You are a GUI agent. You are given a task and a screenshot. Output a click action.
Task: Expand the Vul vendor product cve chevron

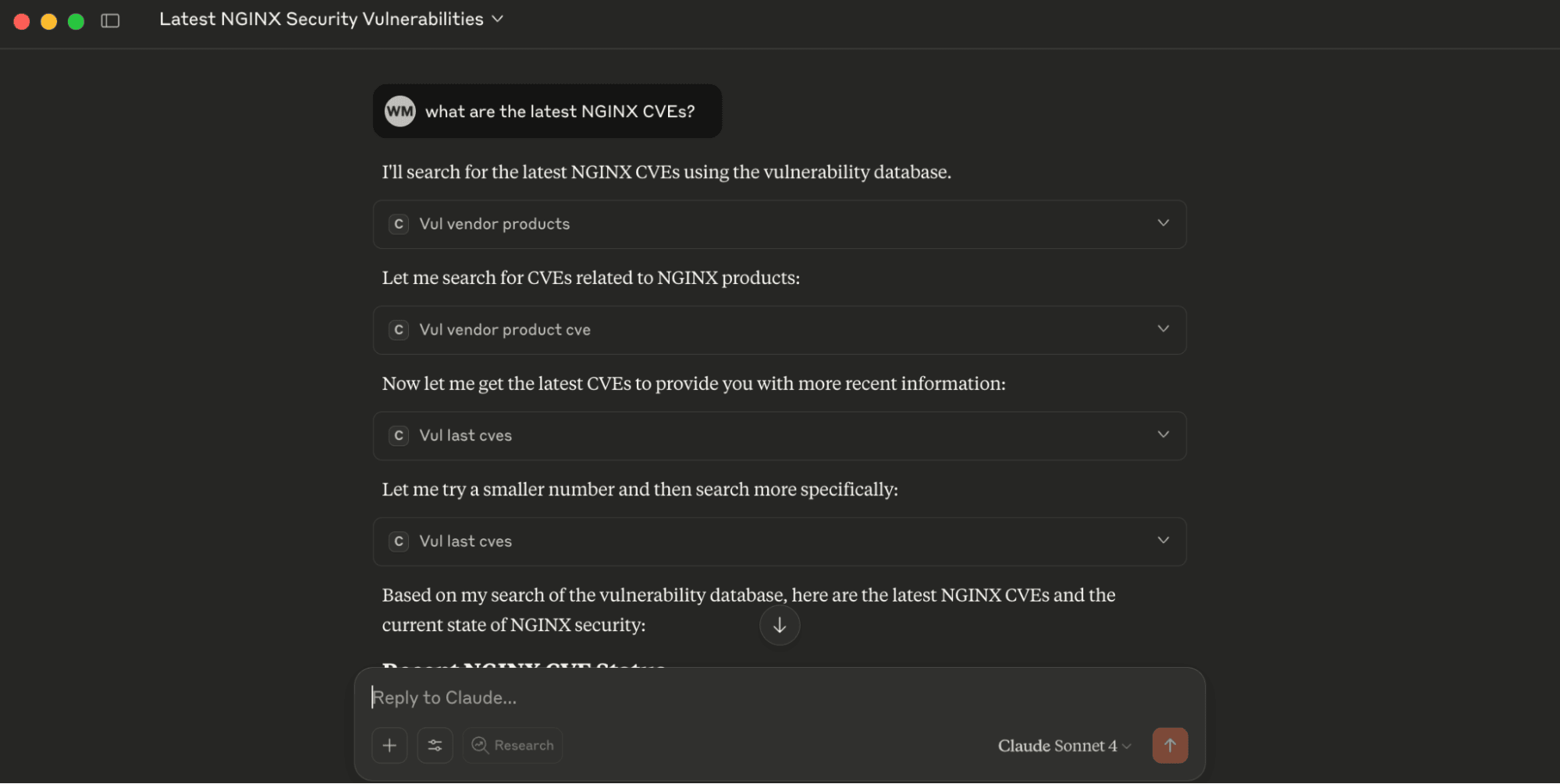[1163, 329]
